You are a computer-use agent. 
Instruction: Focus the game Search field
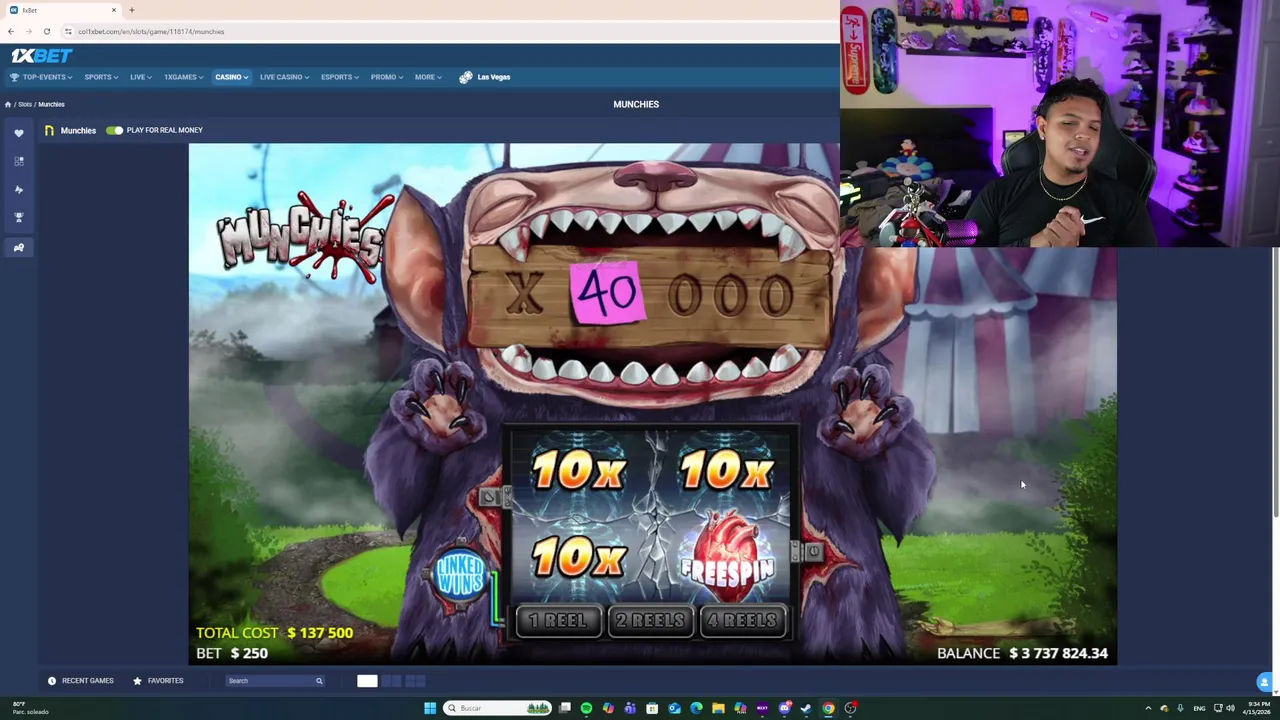[275, 681]
